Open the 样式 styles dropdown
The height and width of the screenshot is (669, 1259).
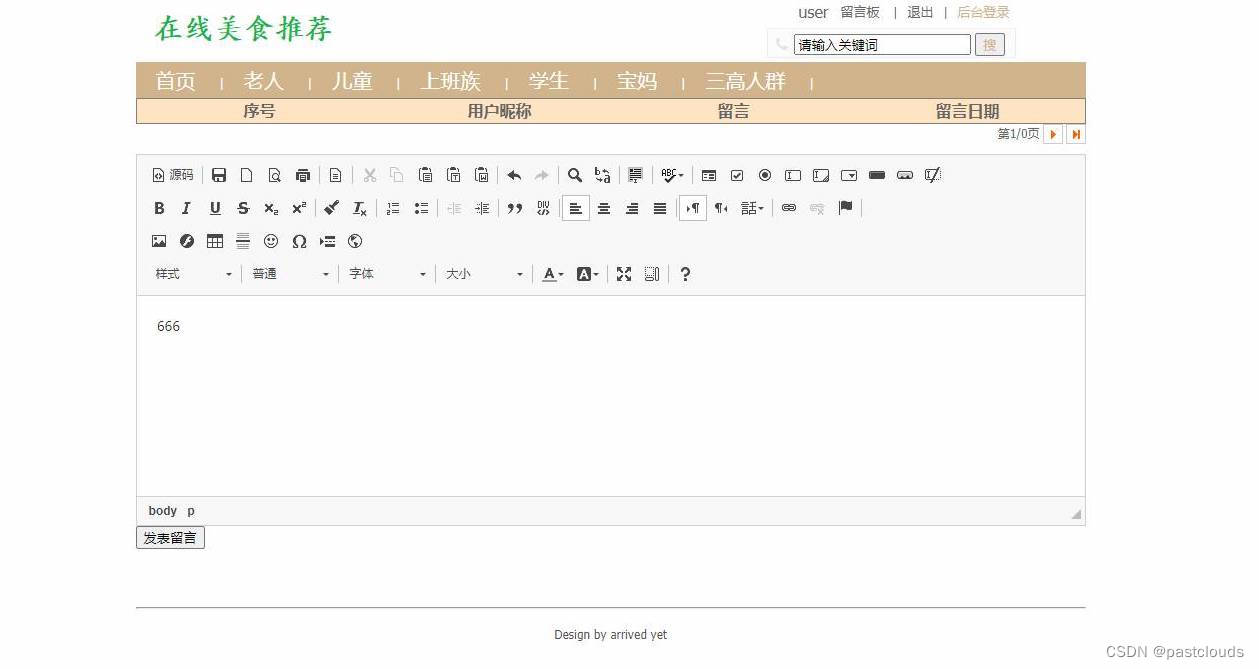pos(193,274)
